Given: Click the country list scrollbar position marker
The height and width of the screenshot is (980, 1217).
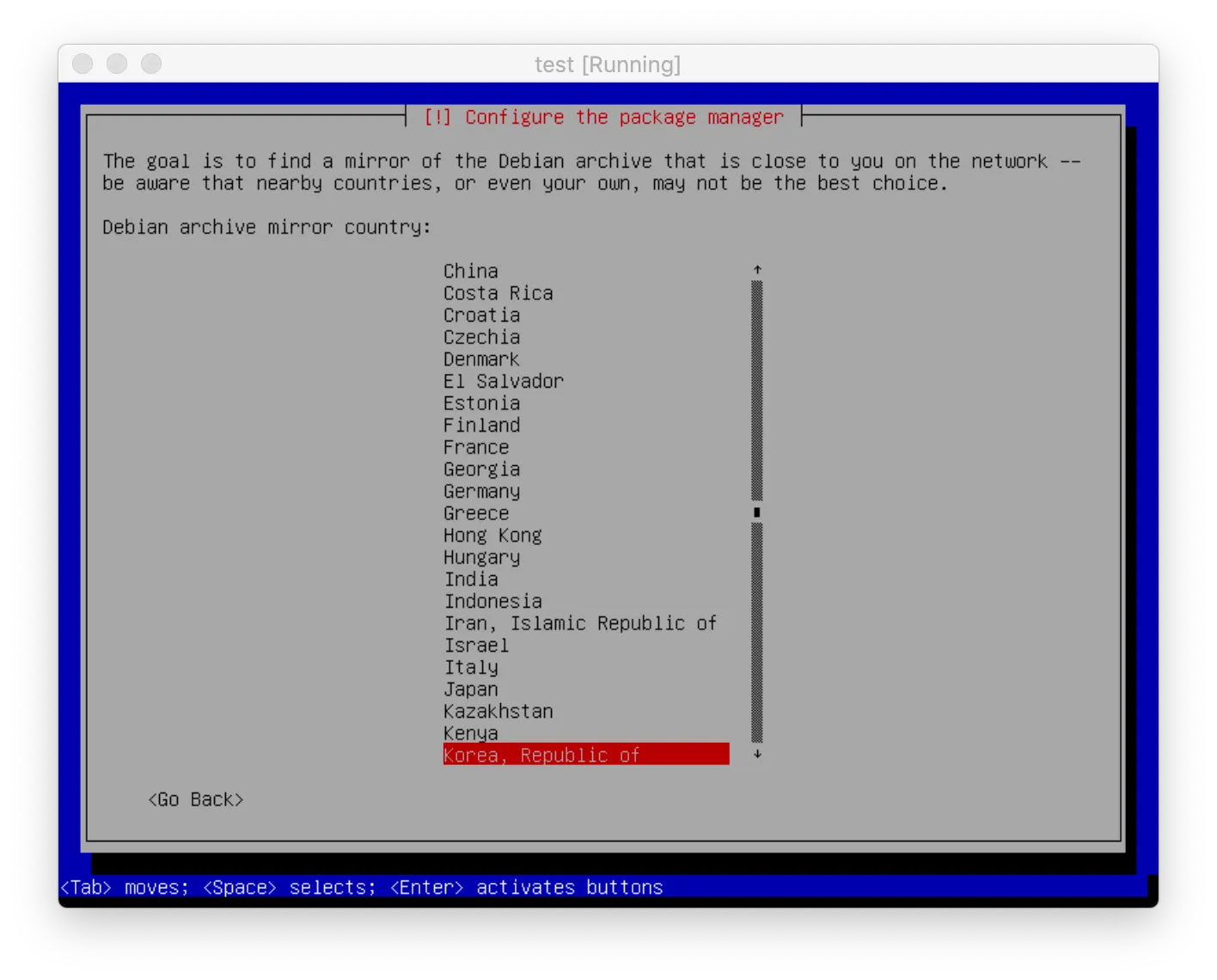Looking at the screenshot, I should click(x=757, y=512).
